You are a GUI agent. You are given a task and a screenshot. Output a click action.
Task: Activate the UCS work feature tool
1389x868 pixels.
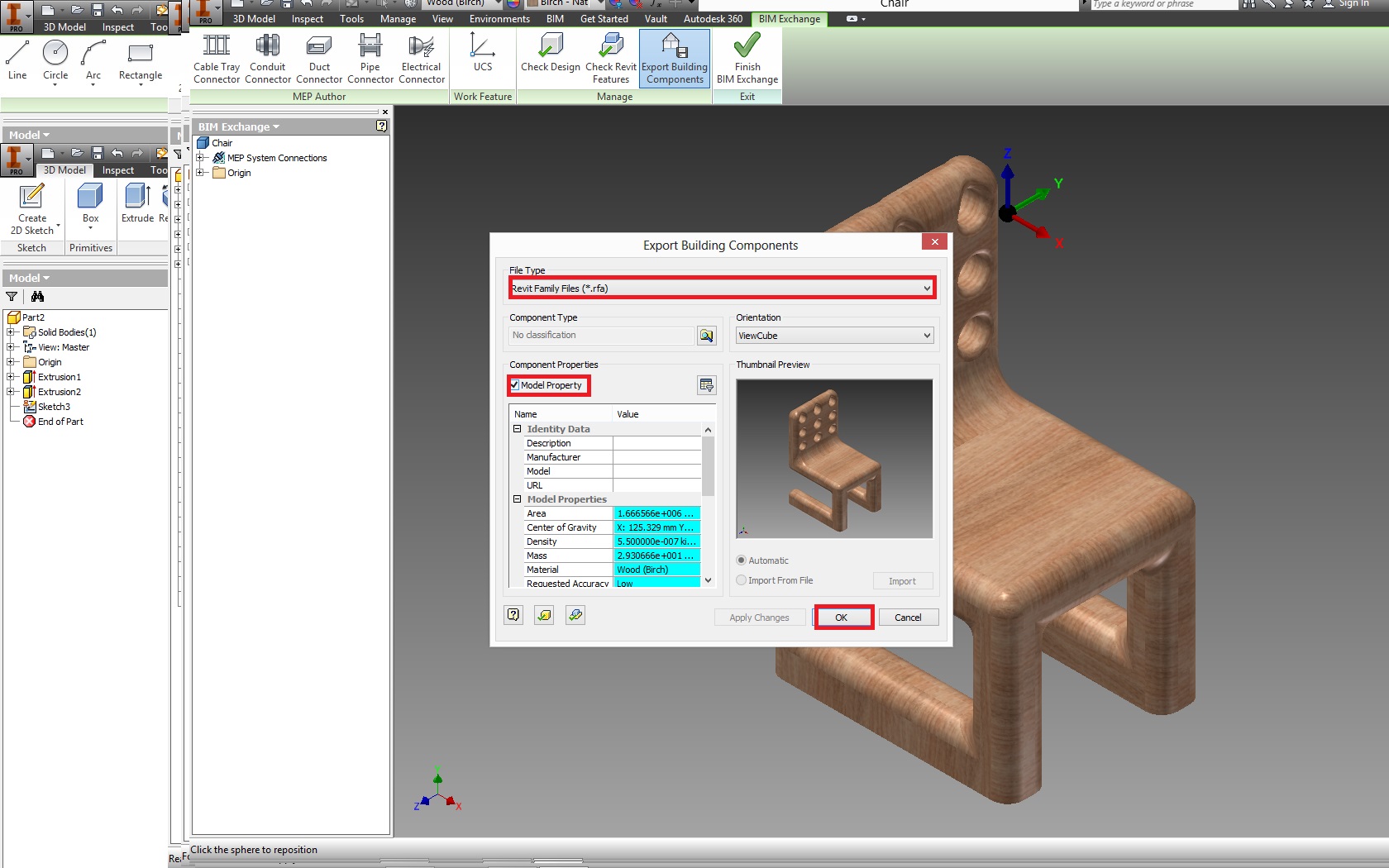tap(483, 53)
